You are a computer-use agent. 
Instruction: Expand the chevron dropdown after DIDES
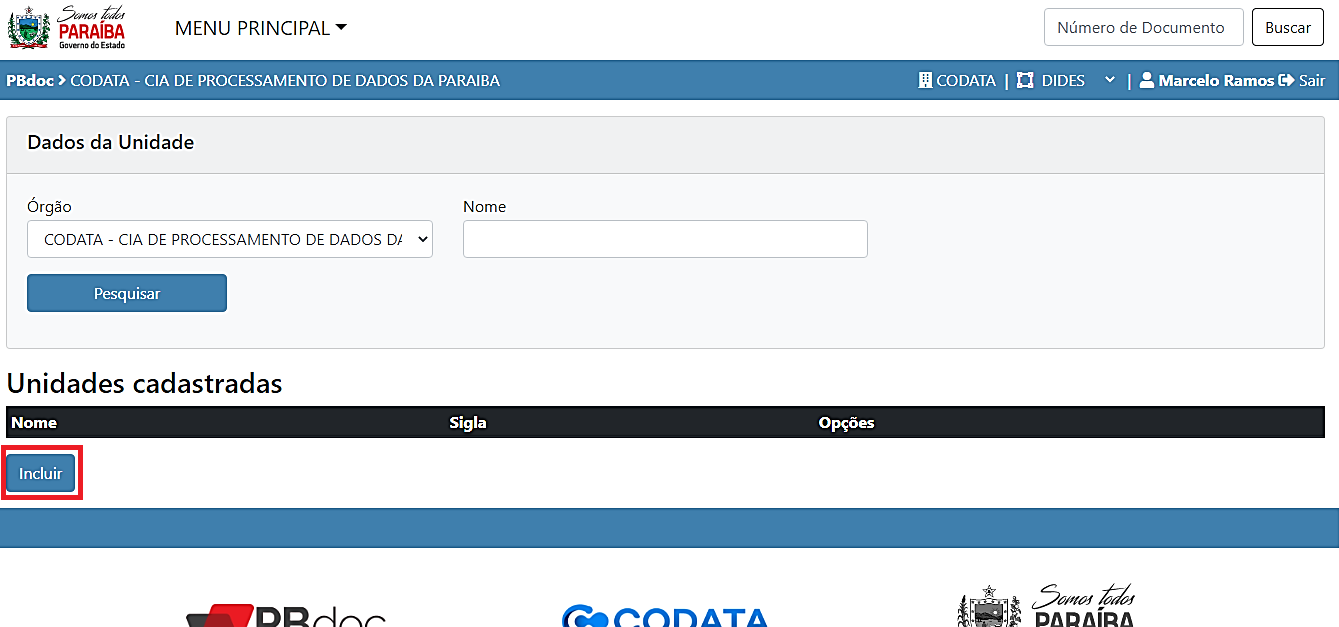click(x=1109, y=80)
